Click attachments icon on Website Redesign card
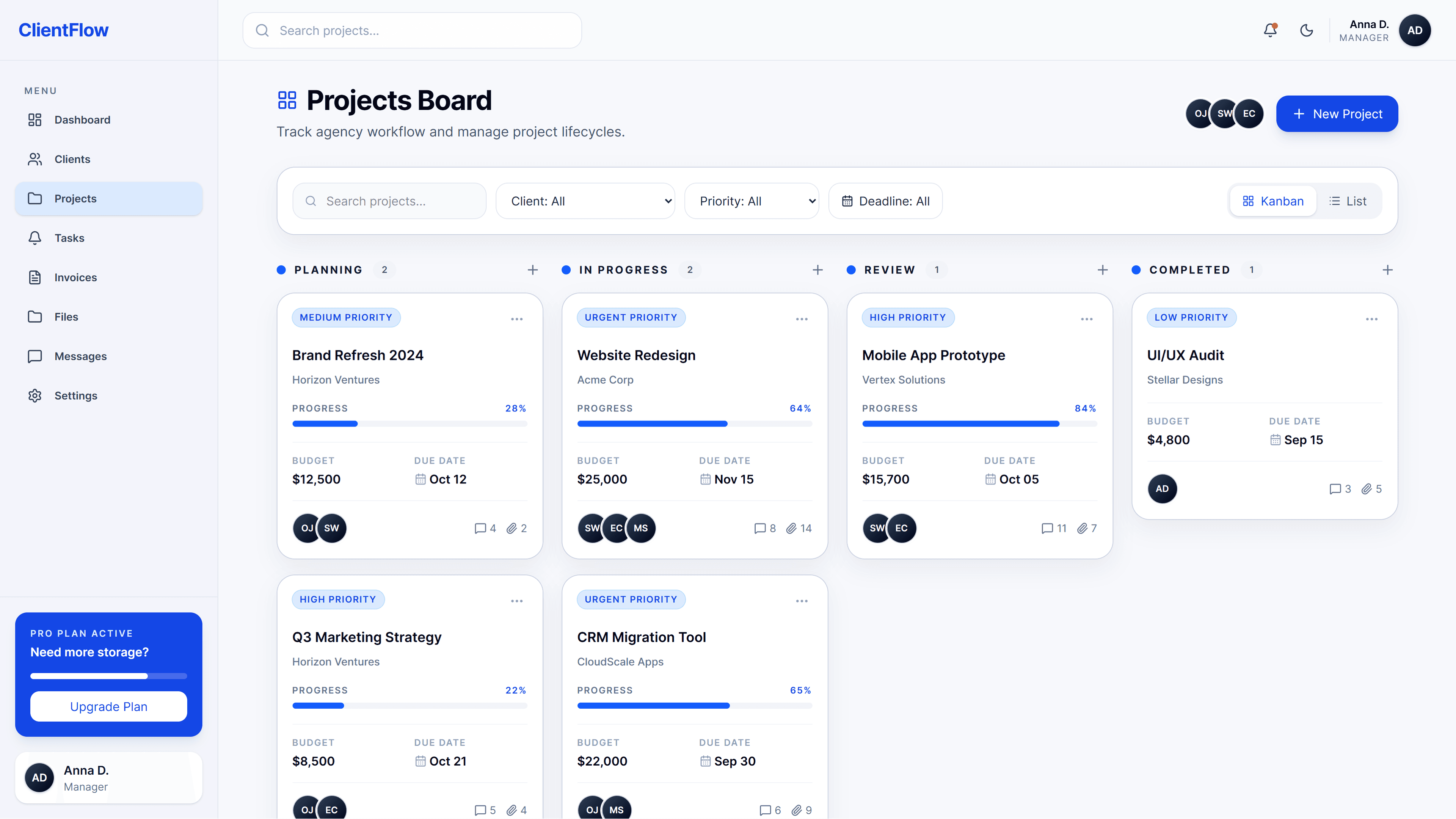This screenshot has width=1456, height=819. pyautogui.click(x=791, y=528)
